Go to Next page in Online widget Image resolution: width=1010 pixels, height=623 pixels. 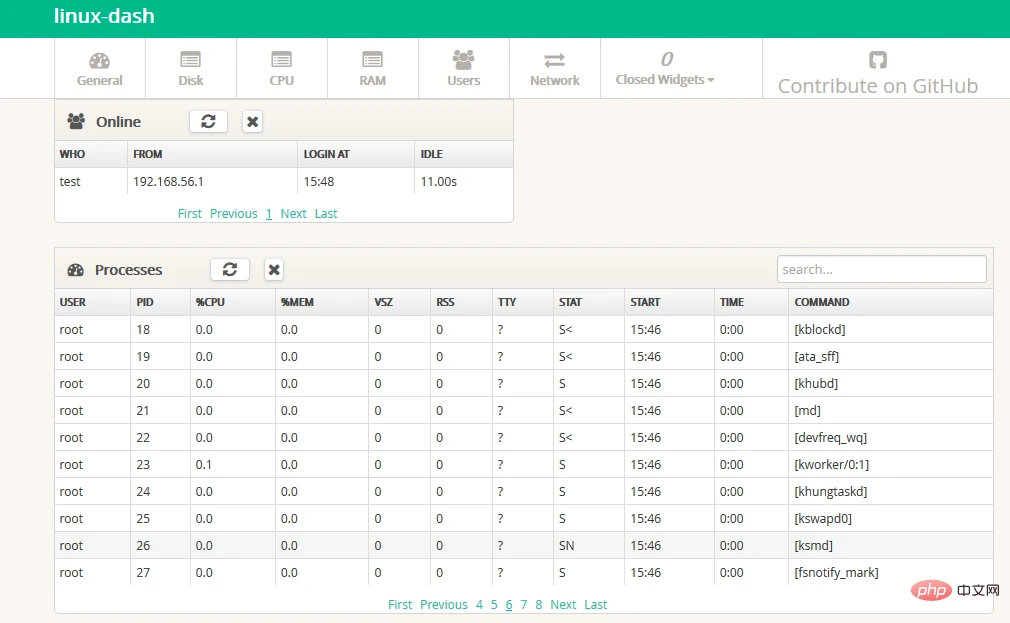point(293,213)
